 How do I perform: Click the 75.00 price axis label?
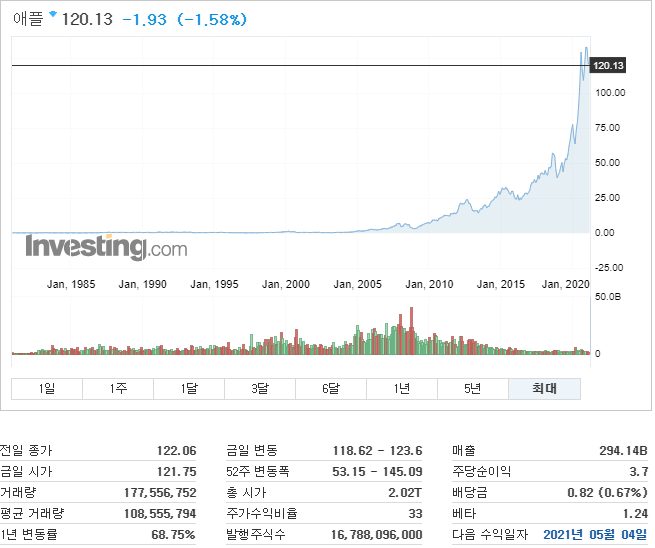tap(607, 128)
